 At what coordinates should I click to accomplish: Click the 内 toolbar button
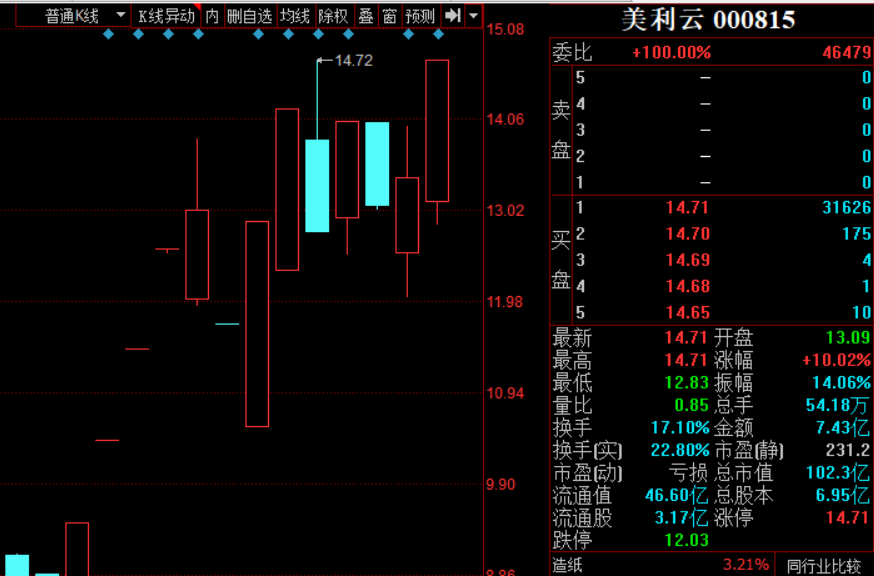pyautogui.click(x=212, y=16)
